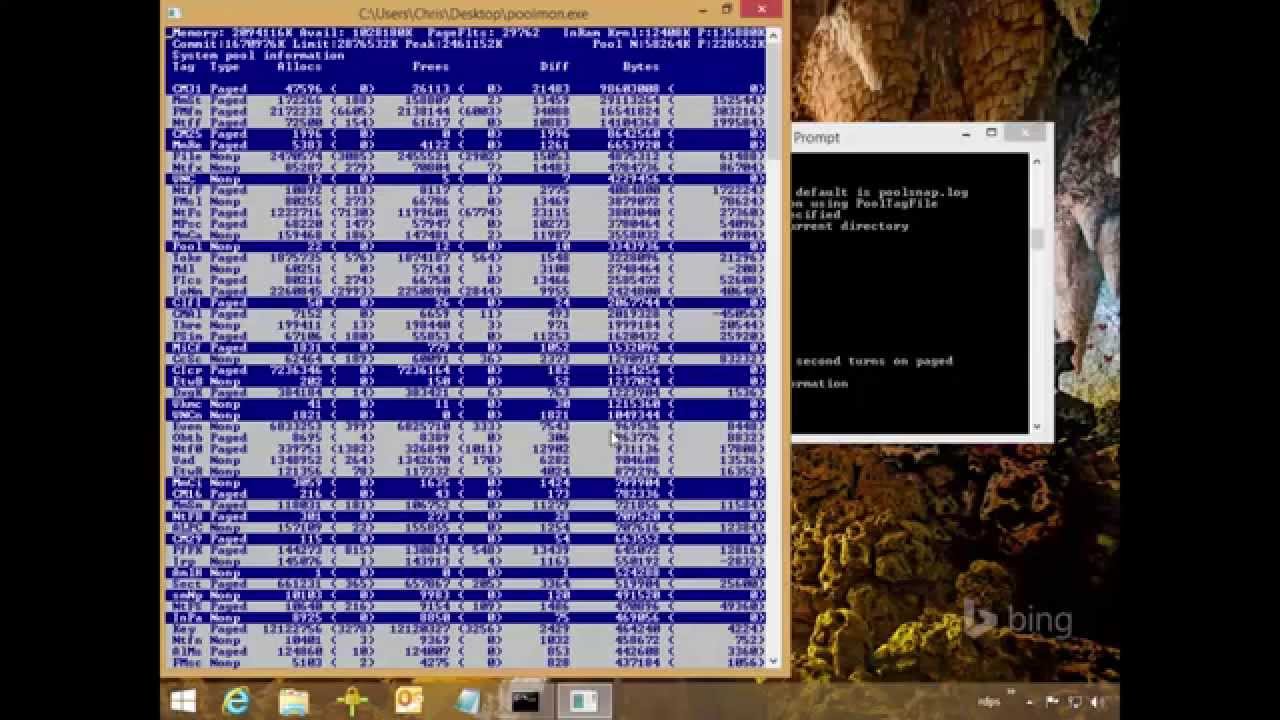
Task: Click 'rrent directory' line in Command Prompt
Action: (x=851, y=226)
